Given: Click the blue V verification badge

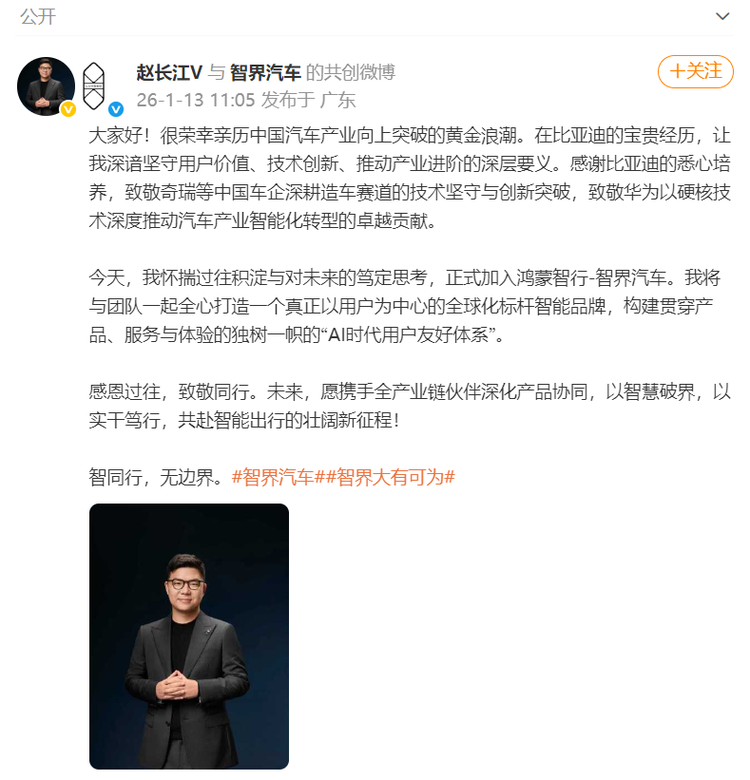Looking at the screenshot, I should pos(116,109).
